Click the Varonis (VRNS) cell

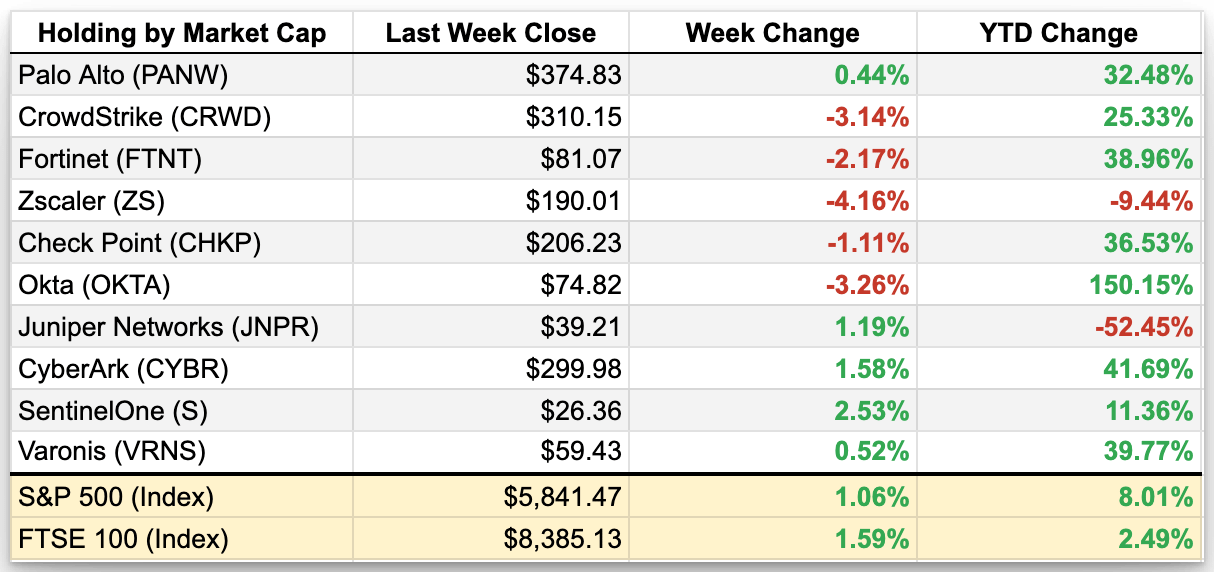[x=112, y=452]
